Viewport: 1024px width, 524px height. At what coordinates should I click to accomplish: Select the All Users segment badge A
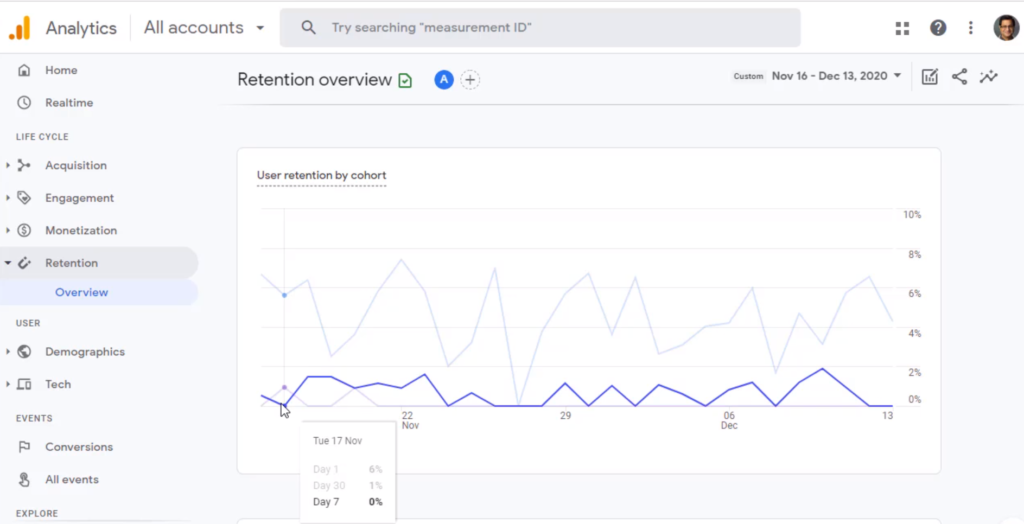click(443, 80)
